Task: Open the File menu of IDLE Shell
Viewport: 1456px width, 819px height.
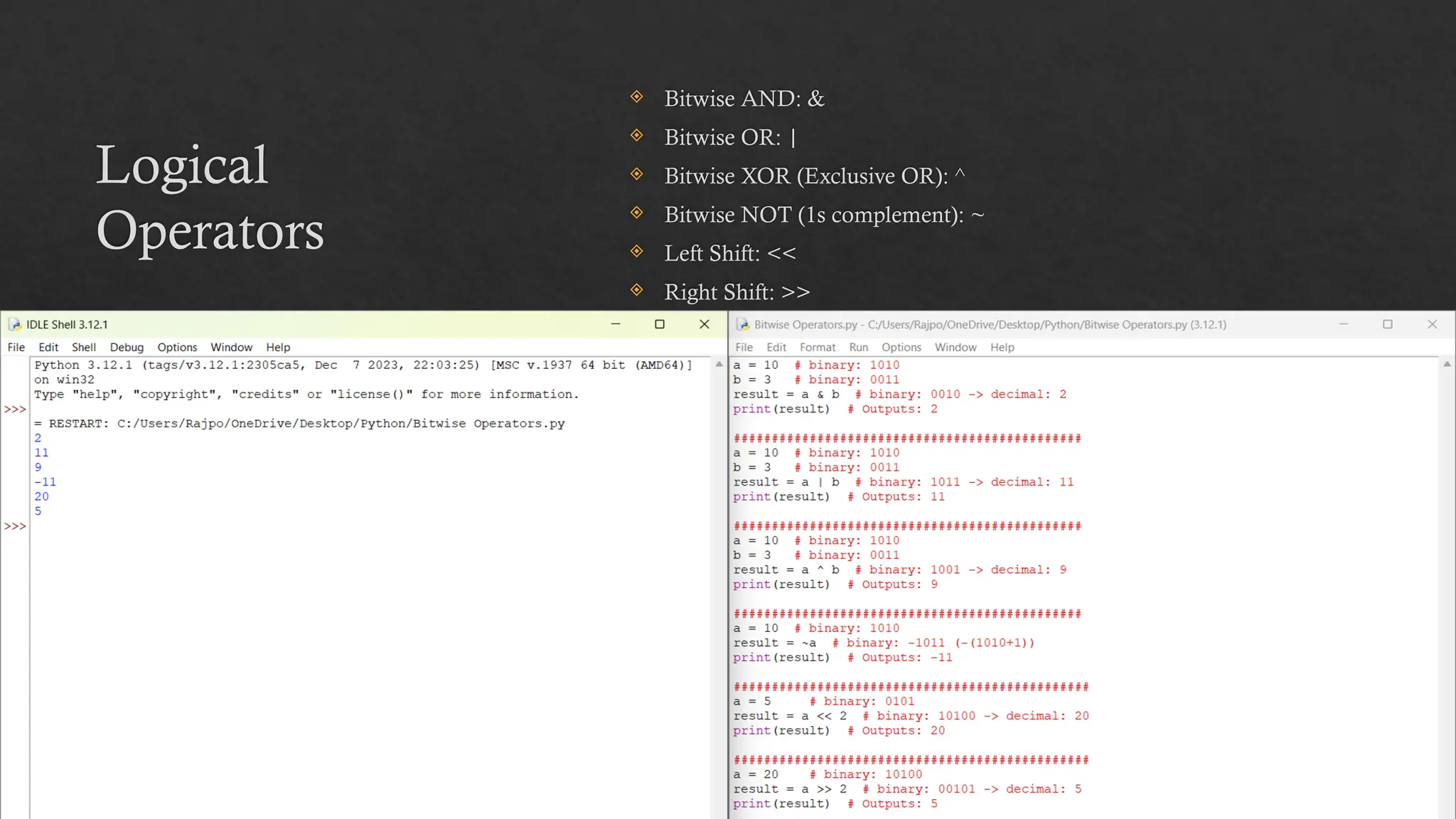Action: [16, 348]
